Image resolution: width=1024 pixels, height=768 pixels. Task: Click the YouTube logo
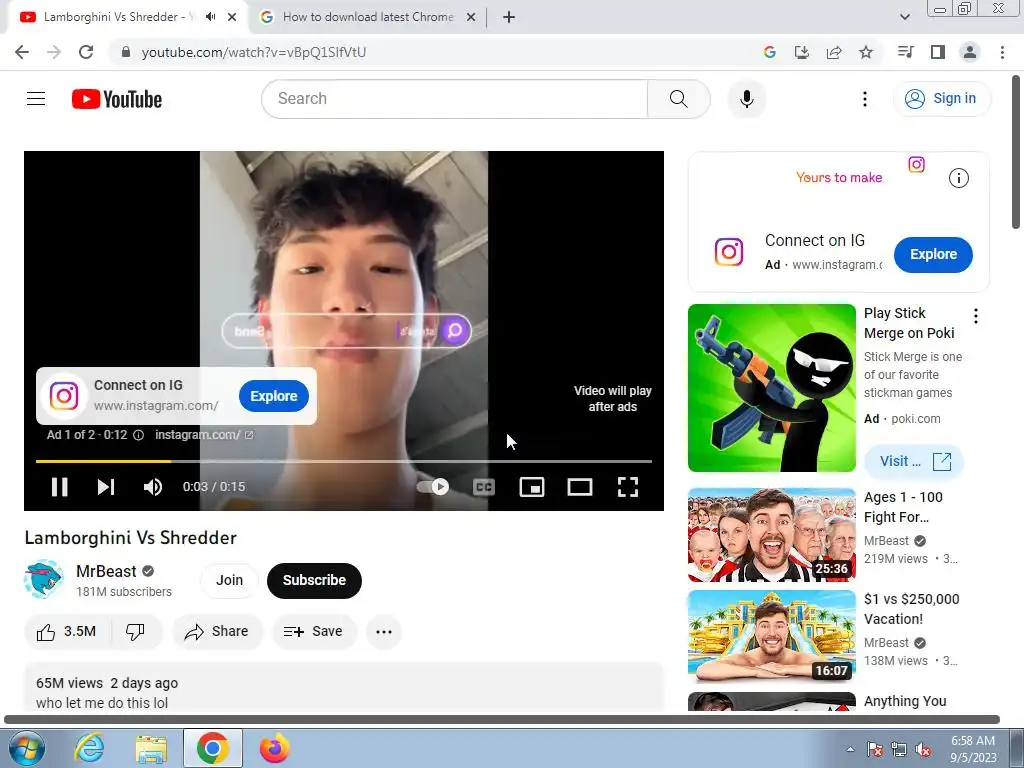pos(117,99)
